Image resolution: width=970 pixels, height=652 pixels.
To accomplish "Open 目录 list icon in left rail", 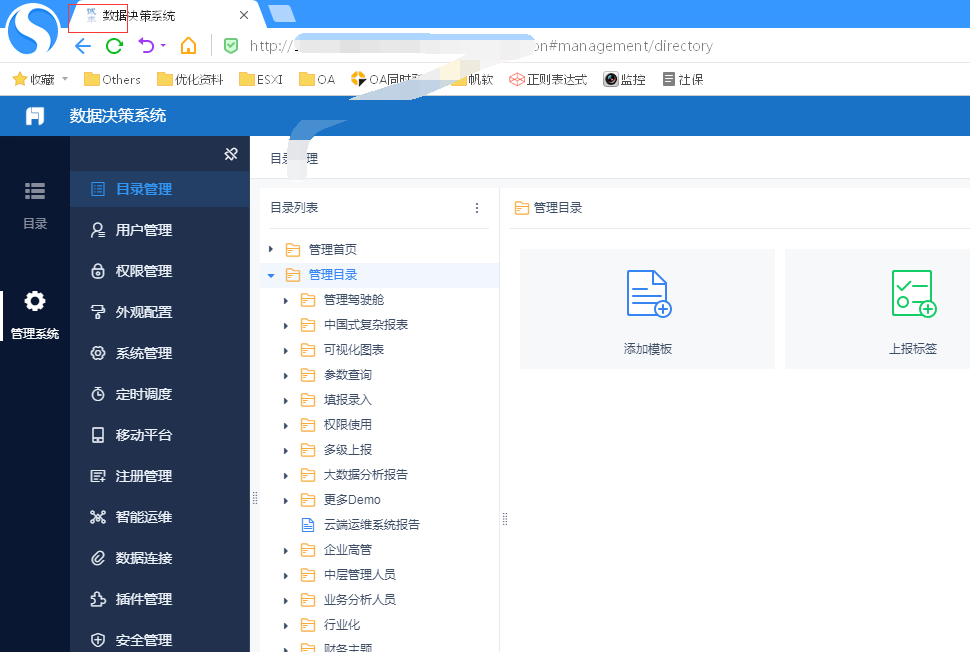I will 35,191.
